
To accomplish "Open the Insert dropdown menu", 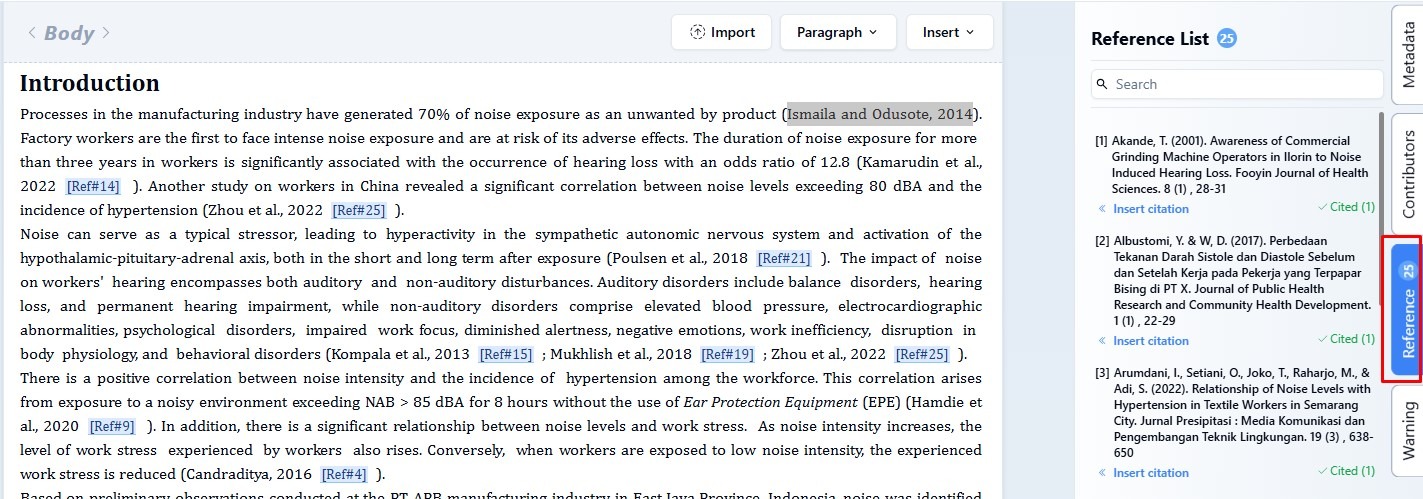I will (x=948, y=32).
